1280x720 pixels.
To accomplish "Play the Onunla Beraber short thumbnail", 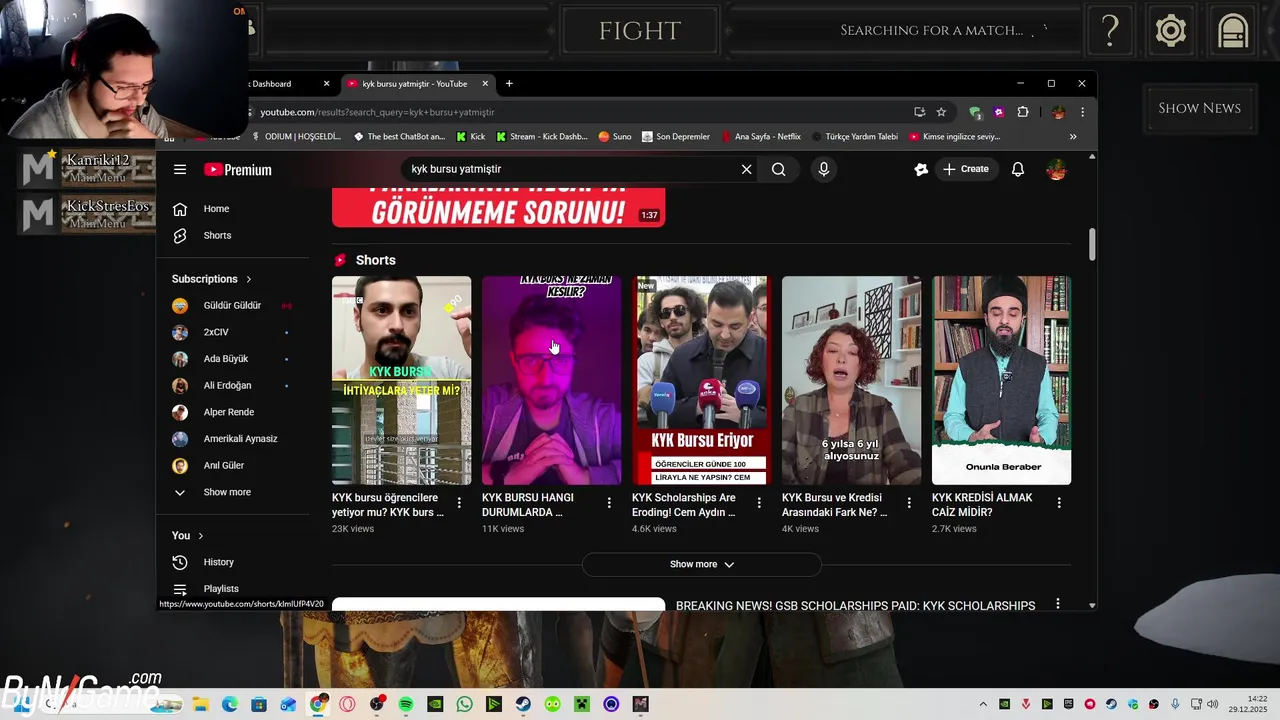I will point(1001,380).
